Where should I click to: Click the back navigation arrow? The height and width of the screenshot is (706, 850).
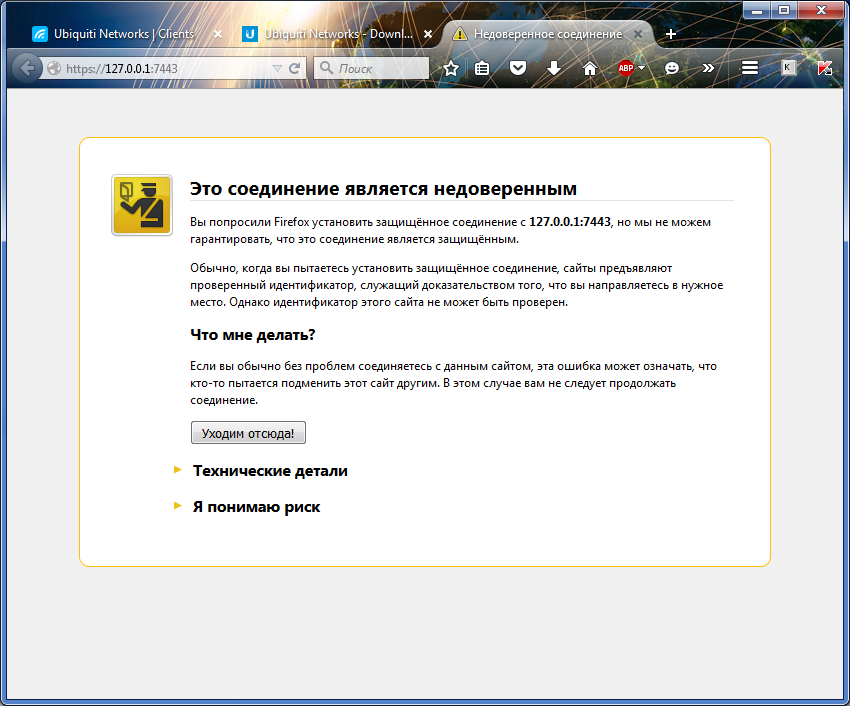(x=27, y=68)
